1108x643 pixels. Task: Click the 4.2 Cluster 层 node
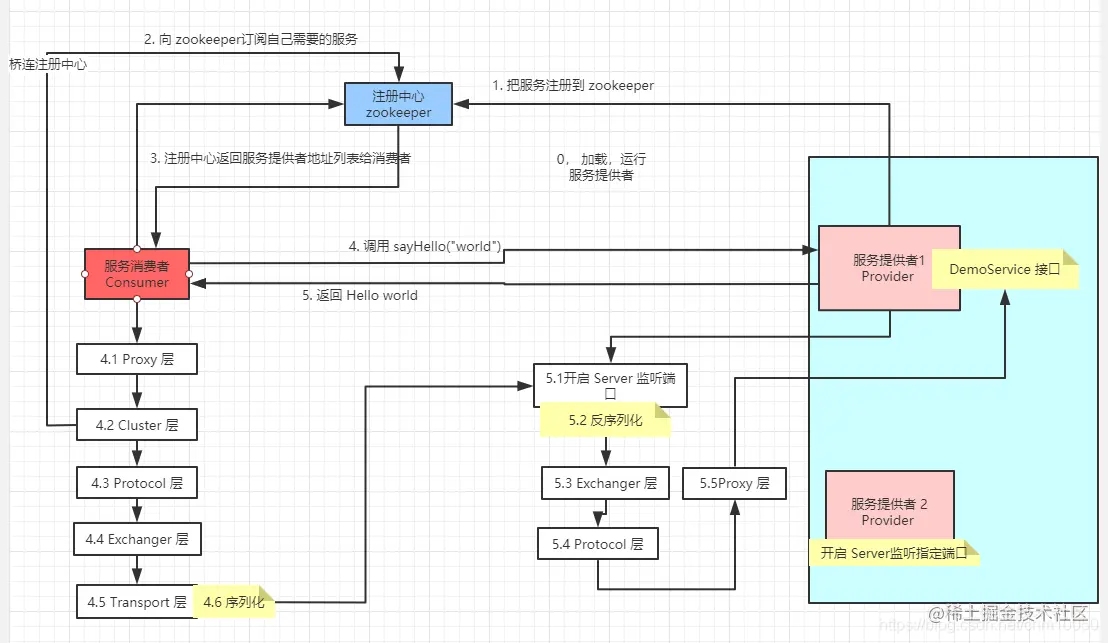(x=137, y=424)
